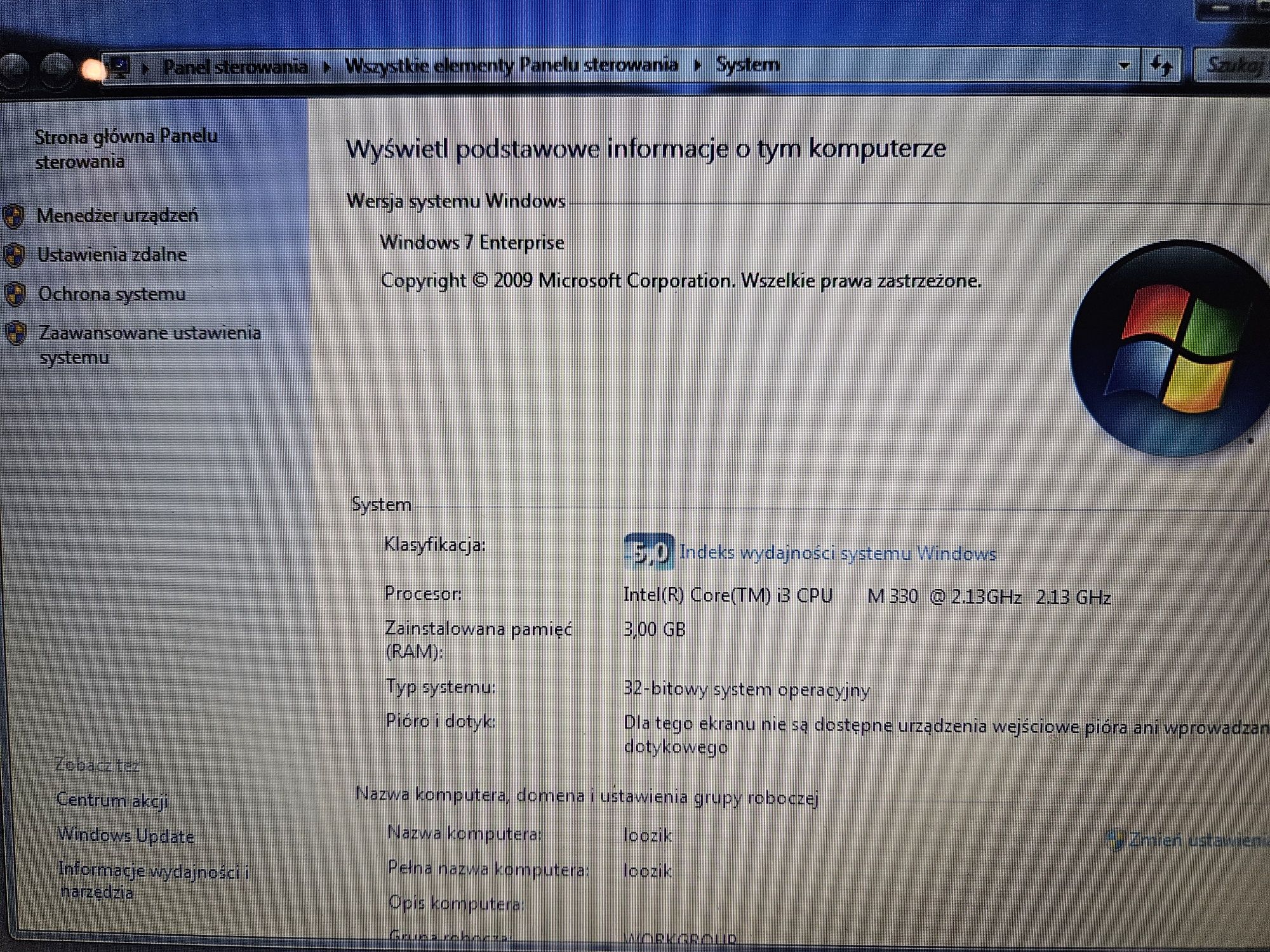
Task: Click Windows 7 Enterprise edition text
Action: coord(472,242)
